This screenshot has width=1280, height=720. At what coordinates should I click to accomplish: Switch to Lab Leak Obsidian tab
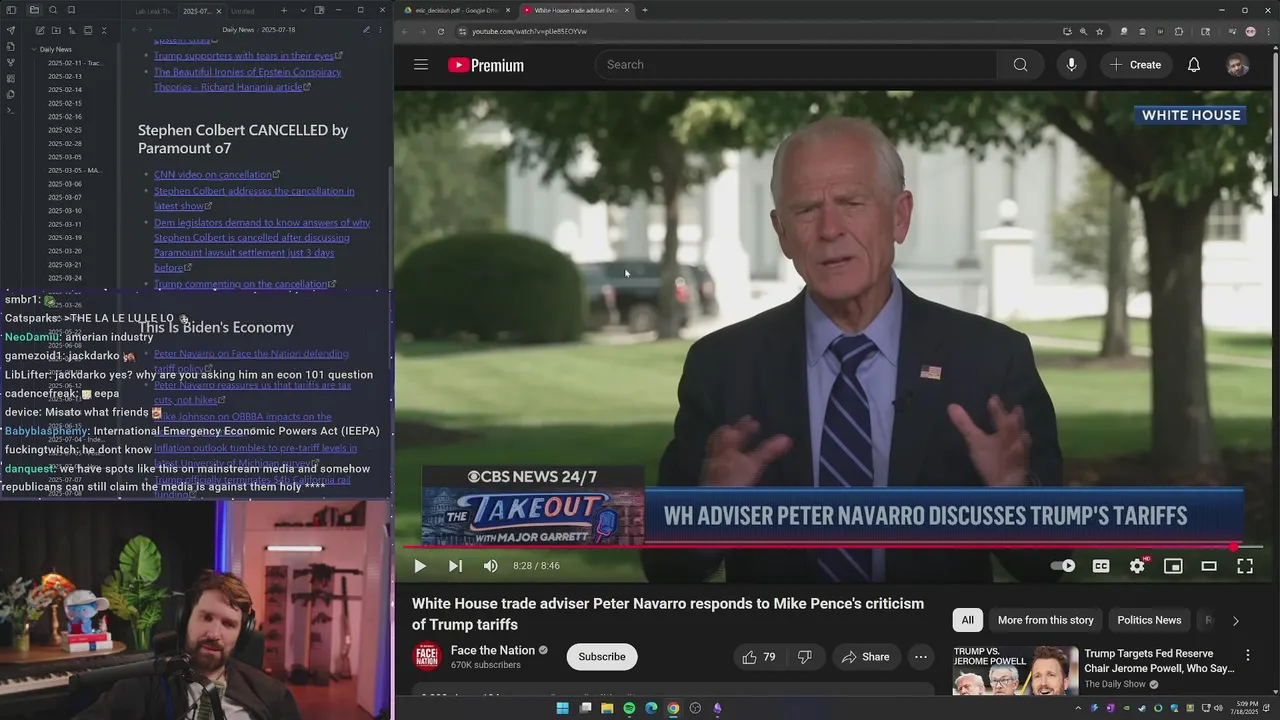(x=153, y=11)
